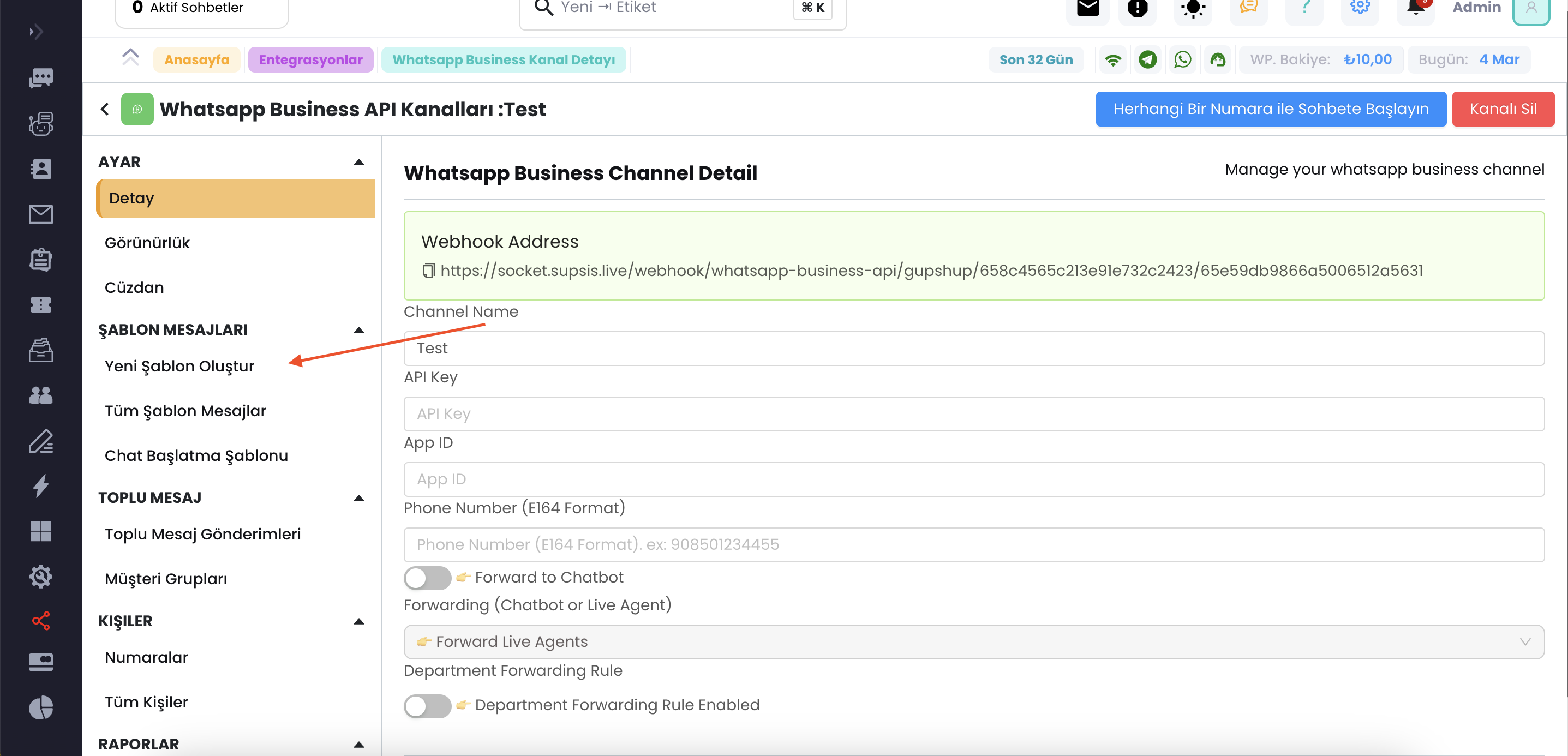This screenshot has height=756, width=1568.
Task: Open contacts card icon in sidebar
Action: (41, 169)
